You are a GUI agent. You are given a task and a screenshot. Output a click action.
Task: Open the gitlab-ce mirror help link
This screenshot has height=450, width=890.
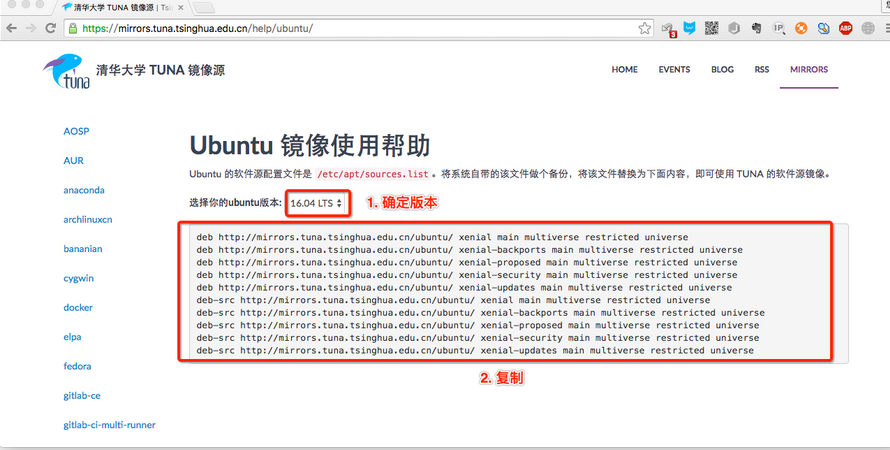[82, 396]
